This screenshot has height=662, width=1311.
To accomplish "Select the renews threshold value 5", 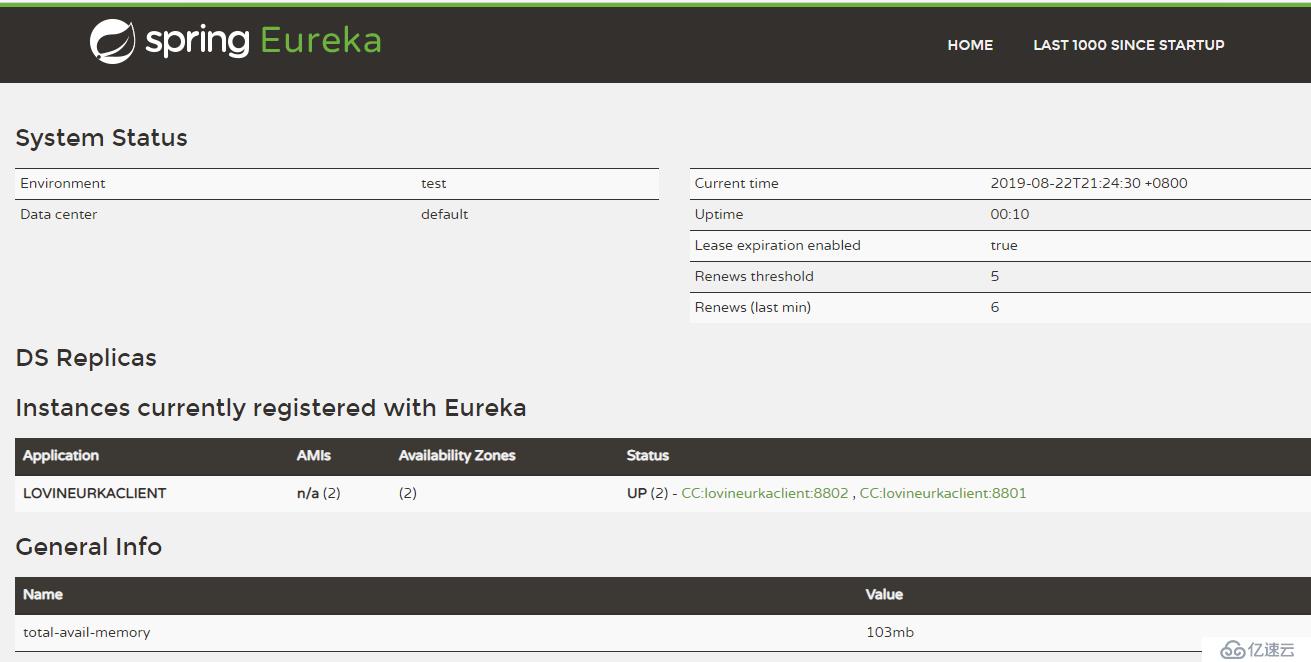I will (x=995, y=276).
